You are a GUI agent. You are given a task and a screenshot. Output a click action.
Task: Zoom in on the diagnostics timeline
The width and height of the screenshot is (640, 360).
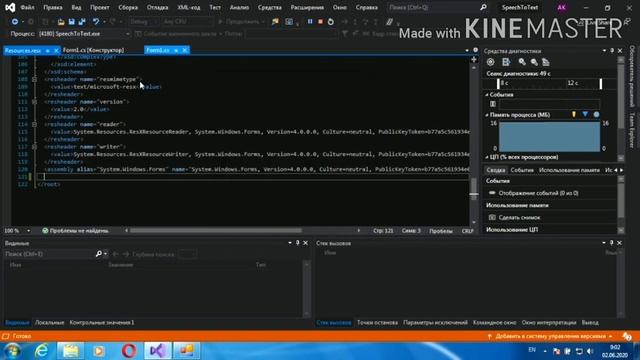point(522,62)
